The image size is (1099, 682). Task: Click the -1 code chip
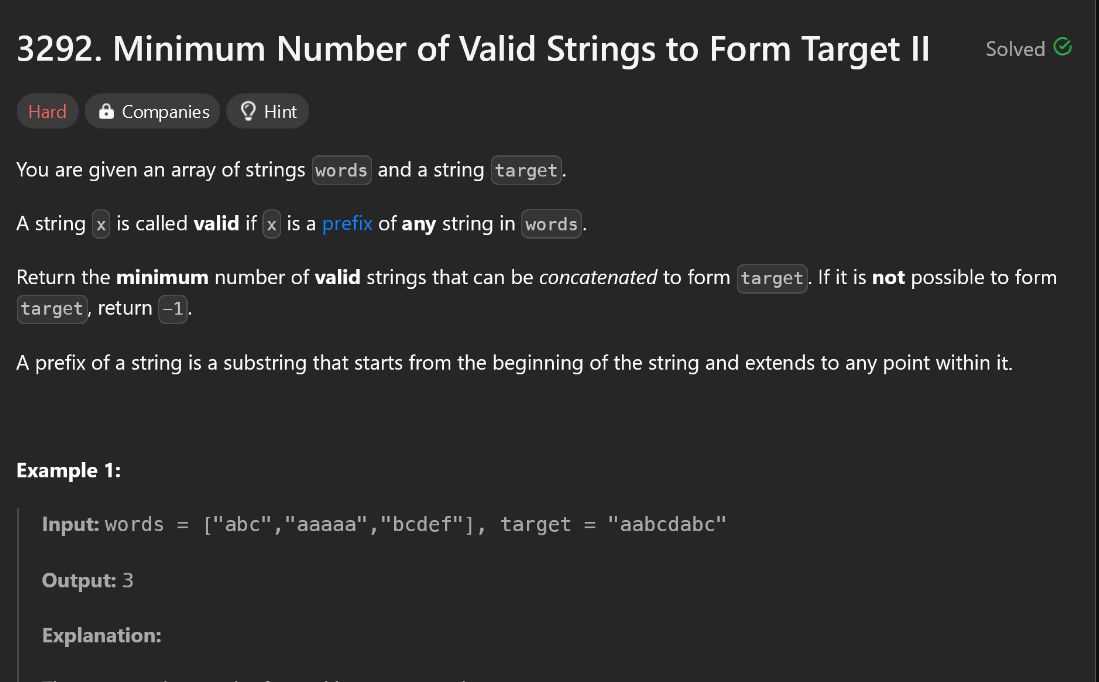[173, 309]
